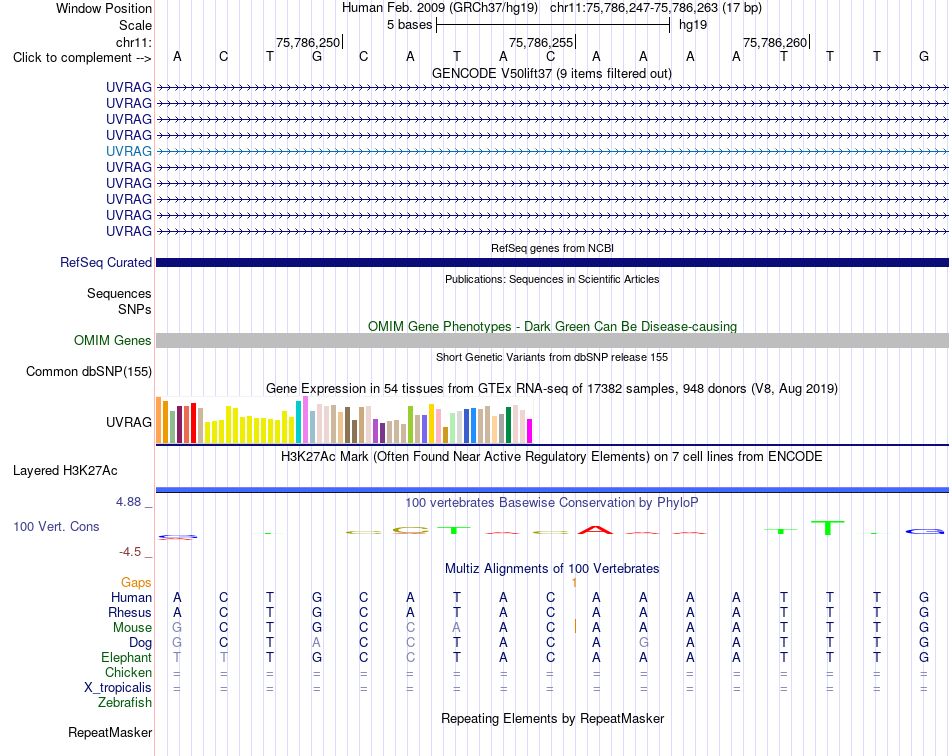Select the Window Position track label
This screenshot has height=756, width=950.
point(104,8)
